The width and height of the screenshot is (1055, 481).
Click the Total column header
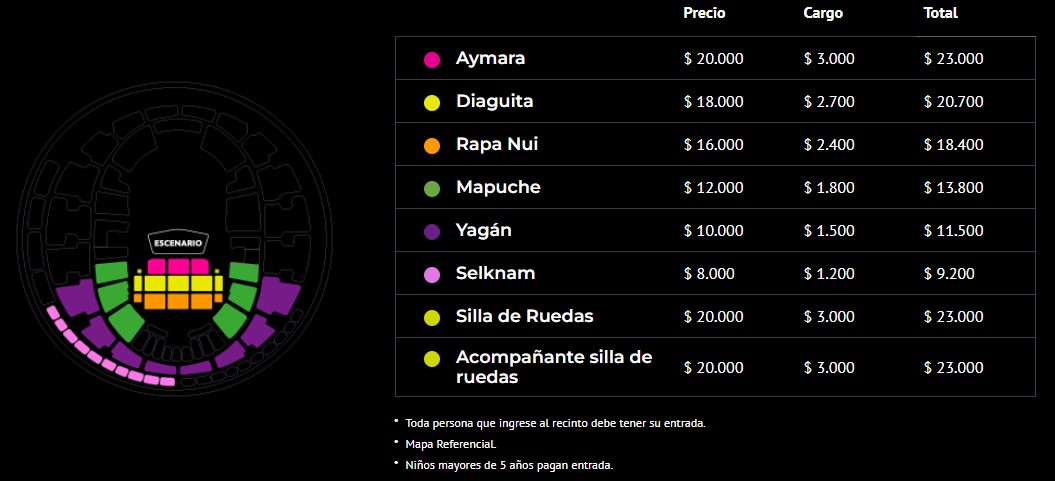coord(941,13)
